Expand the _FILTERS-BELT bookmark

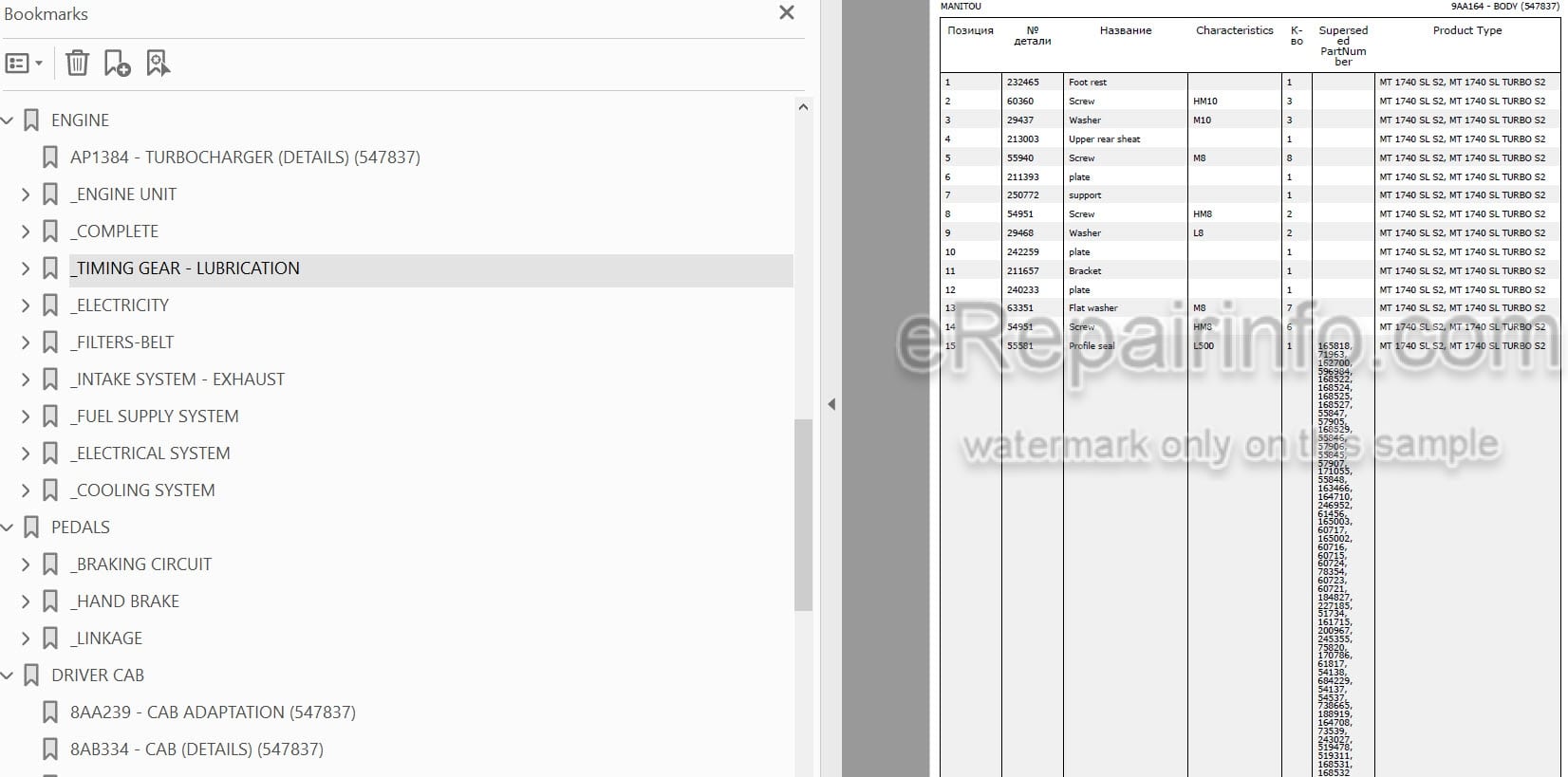tap(26, 342)
